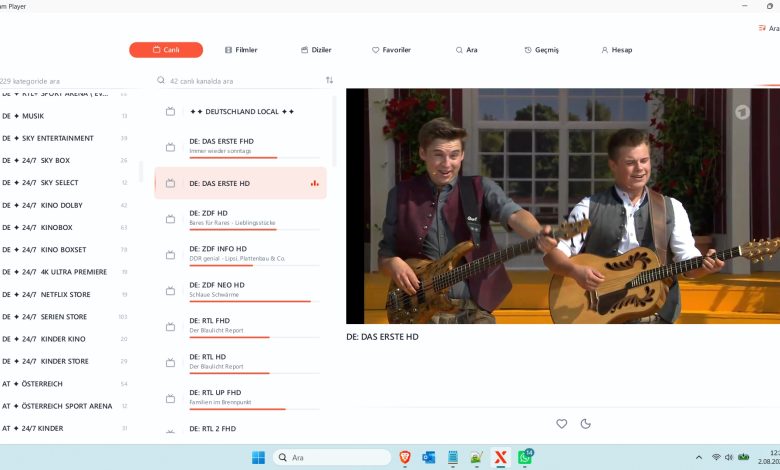This screenshot has width=780, height=470.
Task: Open the red X player taskbar icon
Action: tap(501, 458)
